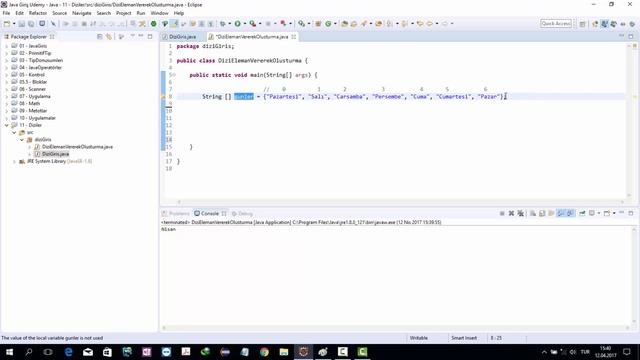Minimize the Package Explorer panel

point(141,37)
